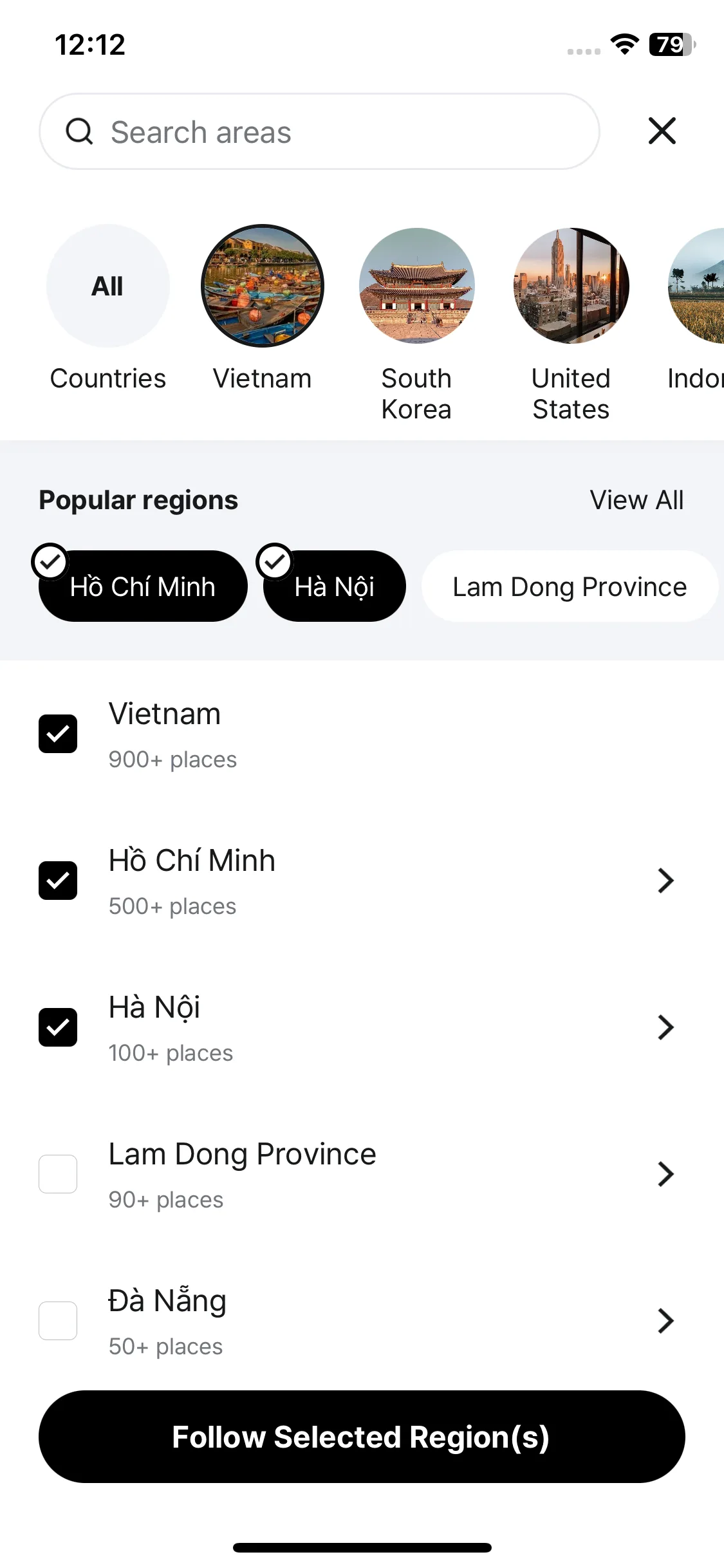Deselect the Hồ Chí Minh chip checkmark

pyautogui.click(x=50, y=562)
